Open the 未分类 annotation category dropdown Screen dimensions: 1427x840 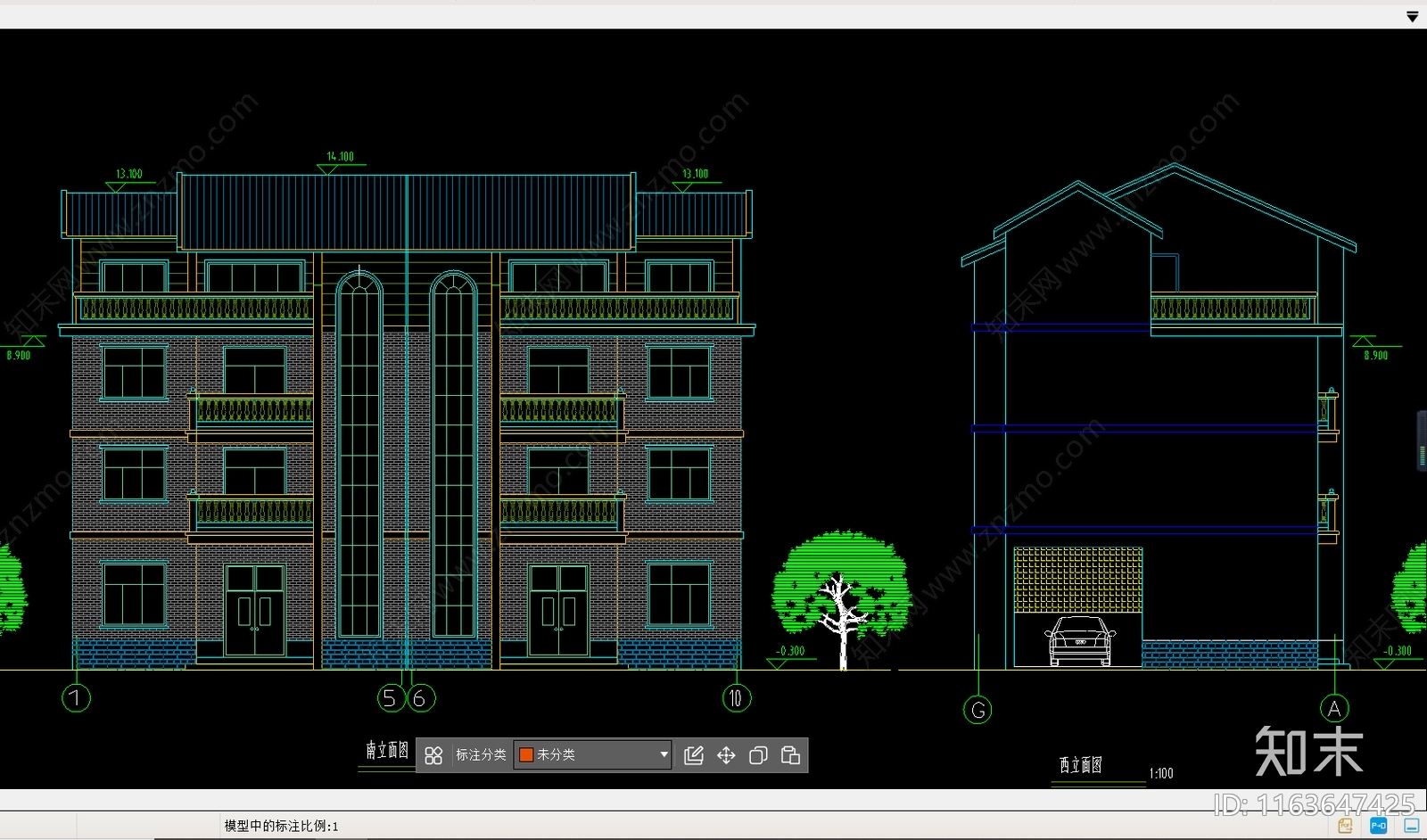pos(593,754)
